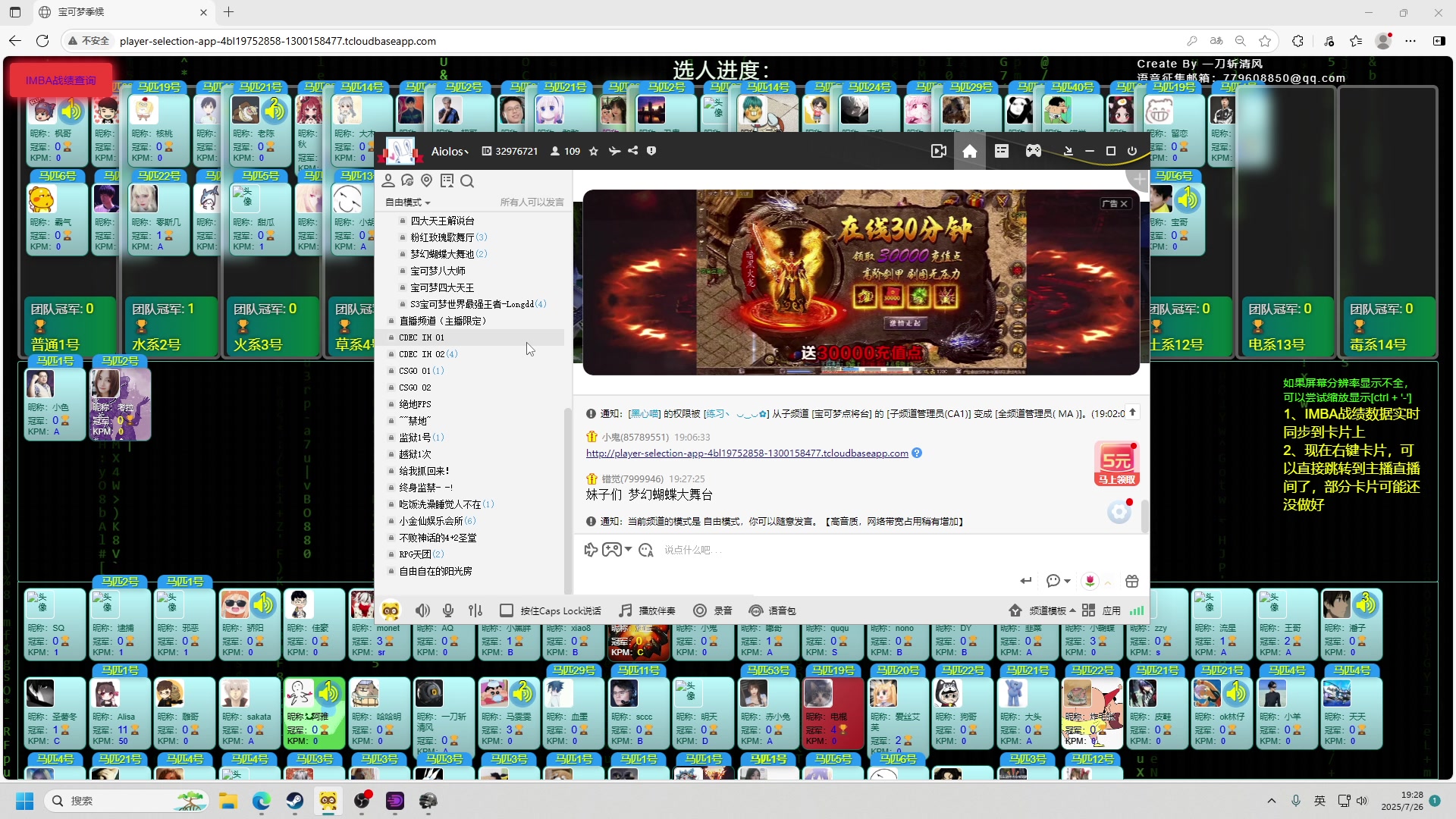Image resolution: width=1456 pixels, height=819 pixels.
Task: Click the chat messages scrollbar
Action: [1144, 516]
